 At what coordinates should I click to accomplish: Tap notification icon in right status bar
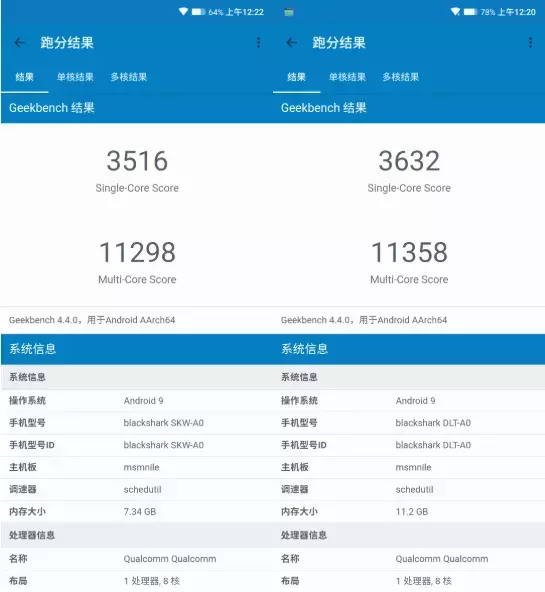pos(289,12)
